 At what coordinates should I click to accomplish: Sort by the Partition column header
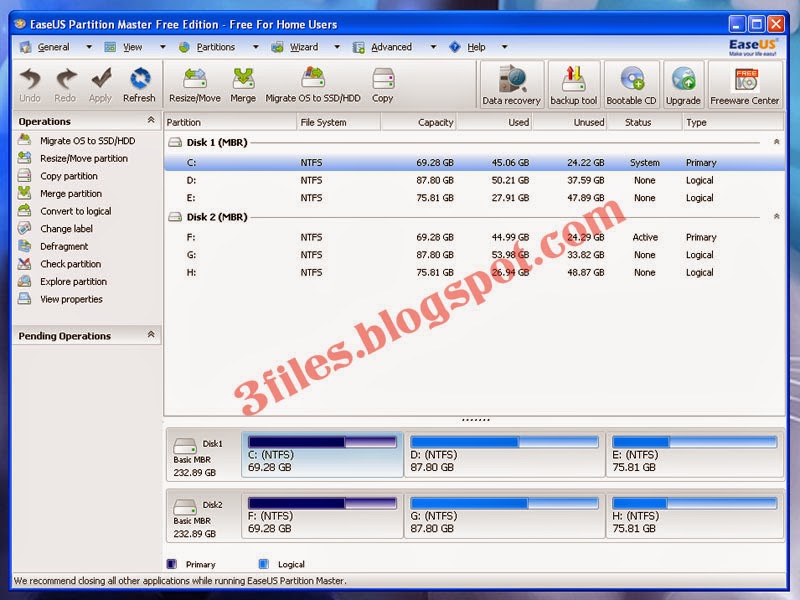230,122
